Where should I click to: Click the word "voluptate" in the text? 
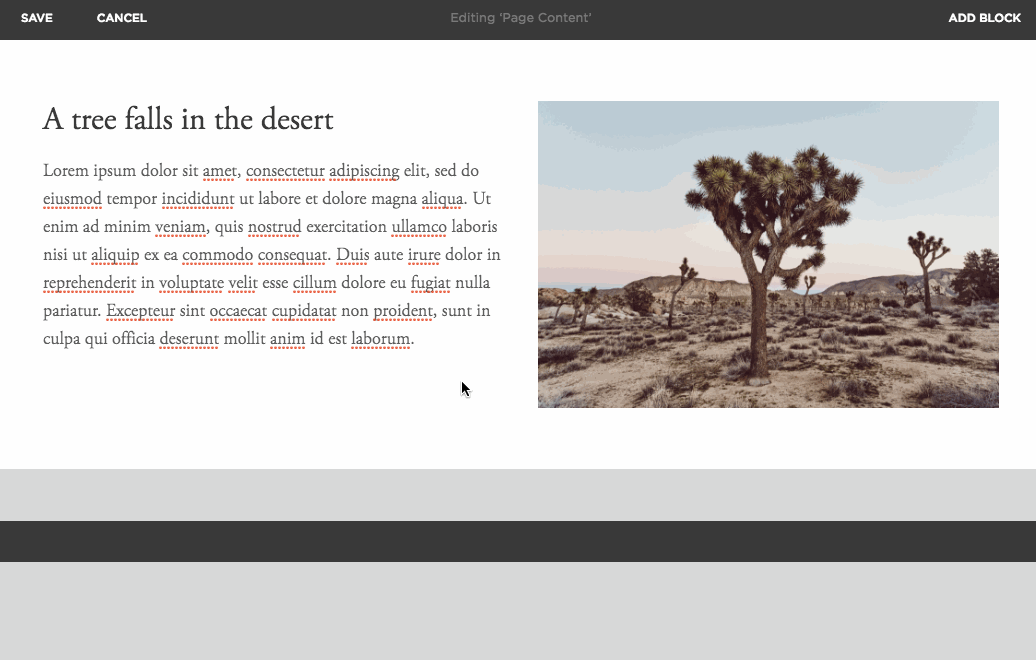[191, 283]
